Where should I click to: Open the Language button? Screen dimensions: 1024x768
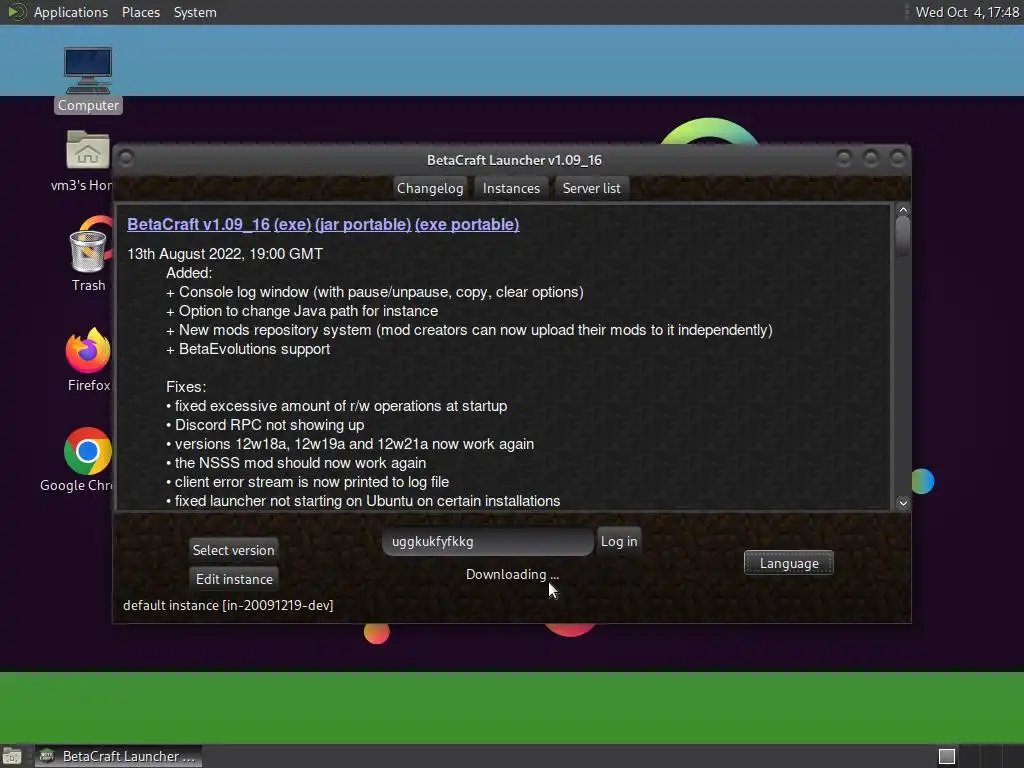[x=789, y=563]
